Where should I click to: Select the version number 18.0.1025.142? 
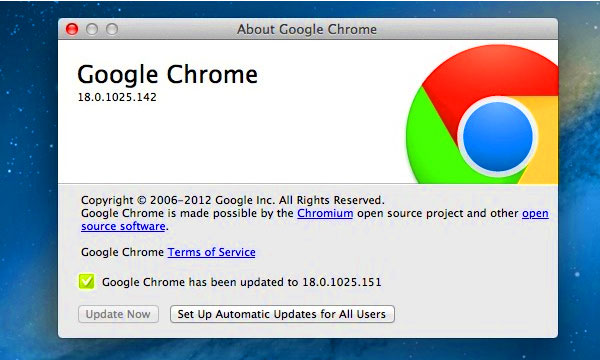pyautogui.click(x=117, y=97)
